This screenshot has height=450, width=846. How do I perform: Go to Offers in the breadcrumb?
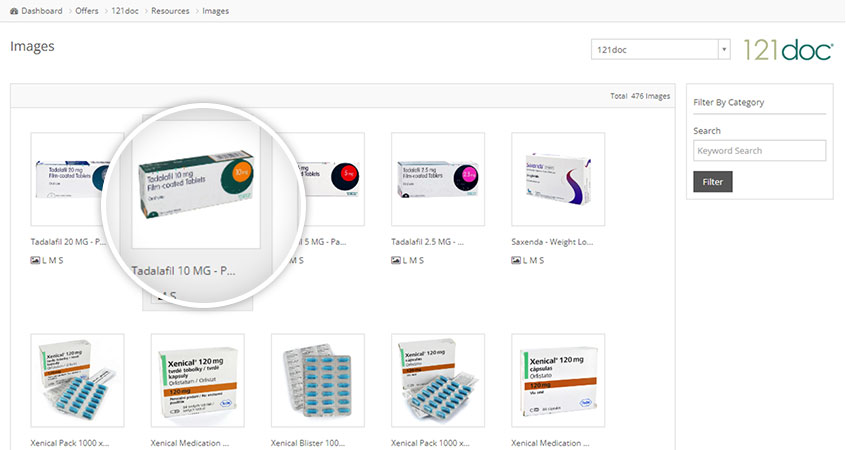click(x=87, y=11)
